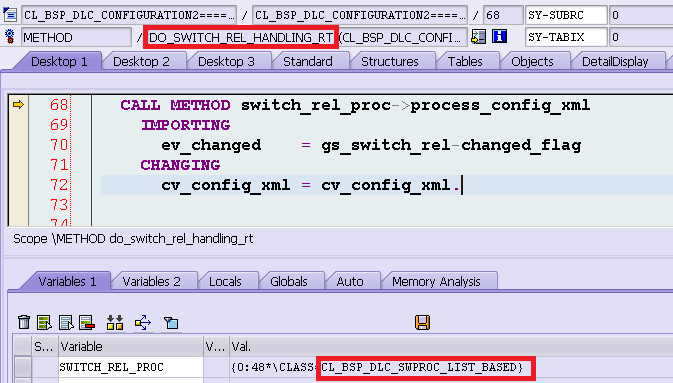673x383 pixels.
Task: Click the line number field showing 68
Action: [x=503, y=15]
